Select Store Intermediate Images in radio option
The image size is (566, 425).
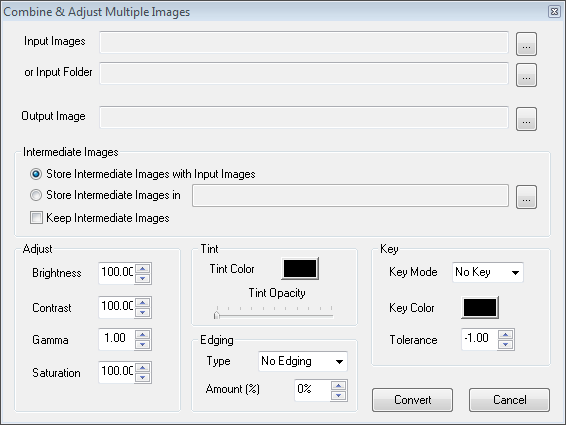point(105,195)
